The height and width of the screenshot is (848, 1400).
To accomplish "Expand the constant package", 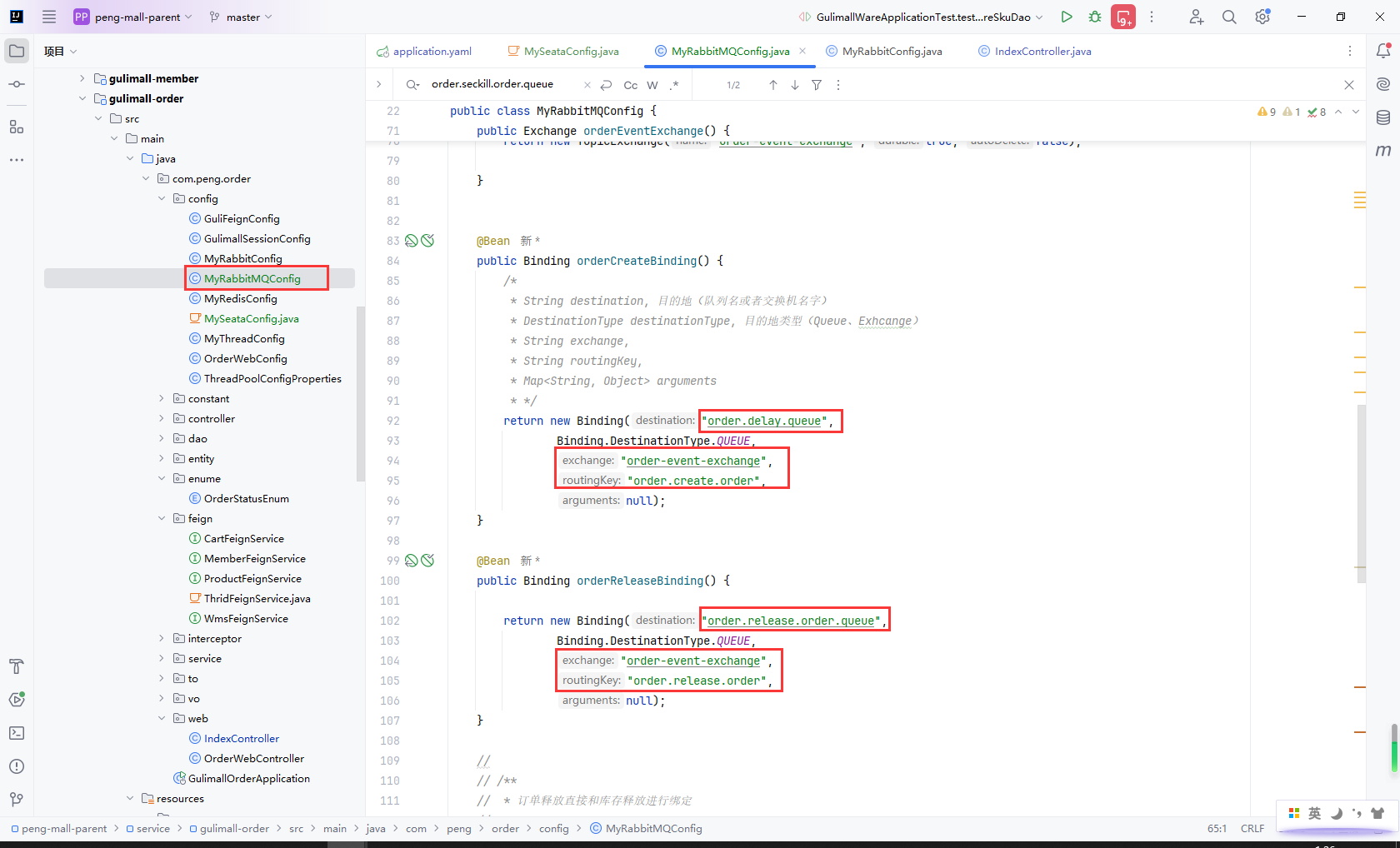I will (x=162, y=398).
